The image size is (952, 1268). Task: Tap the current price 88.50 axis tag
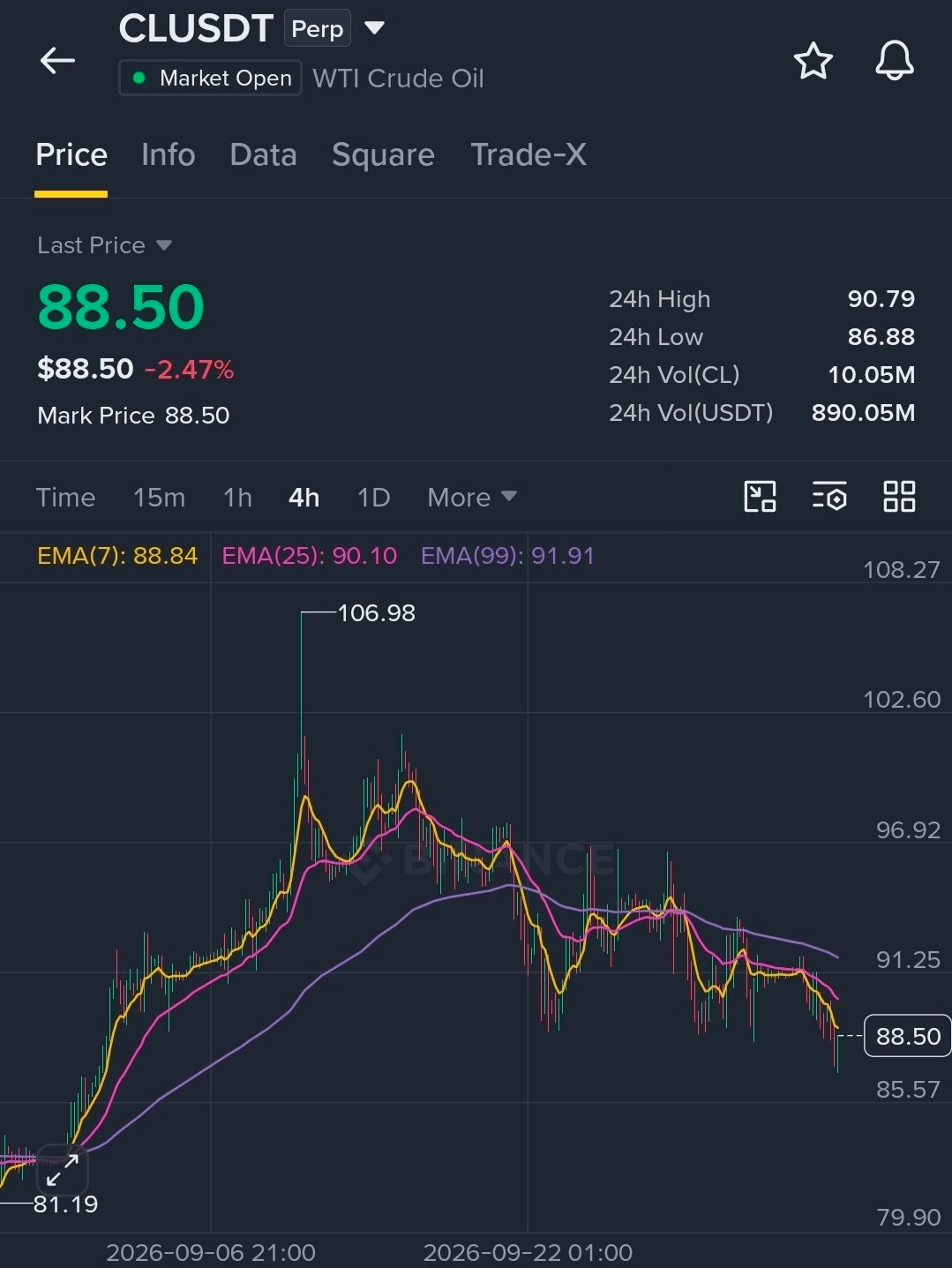(907, 1036)
